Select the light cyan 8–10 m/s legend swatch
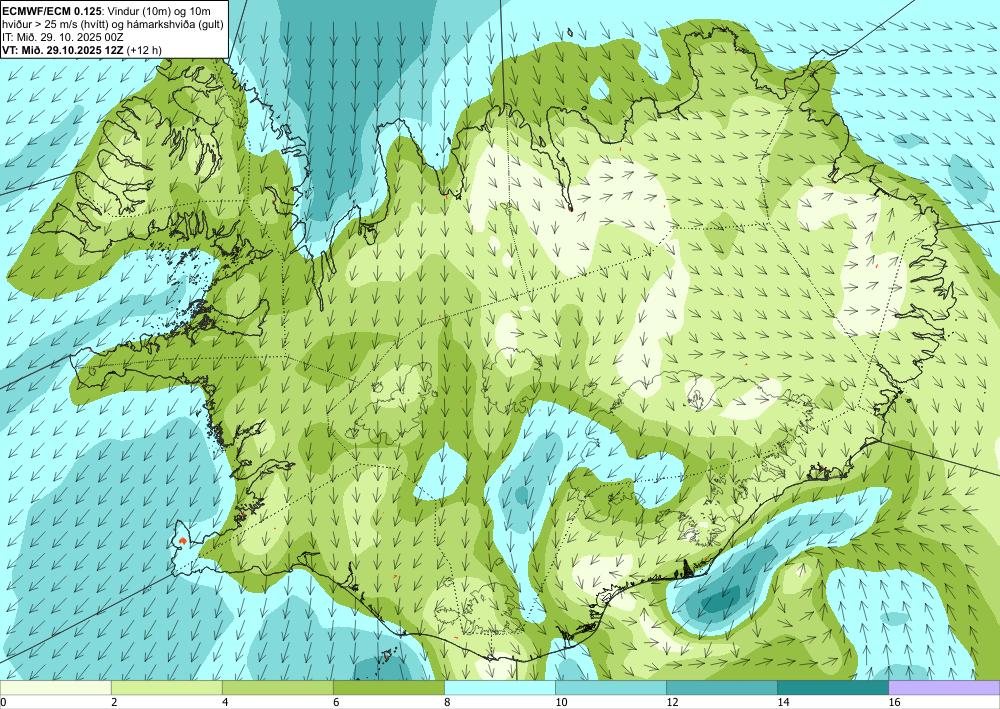The image size is (1000, 709). pos(500,687)
